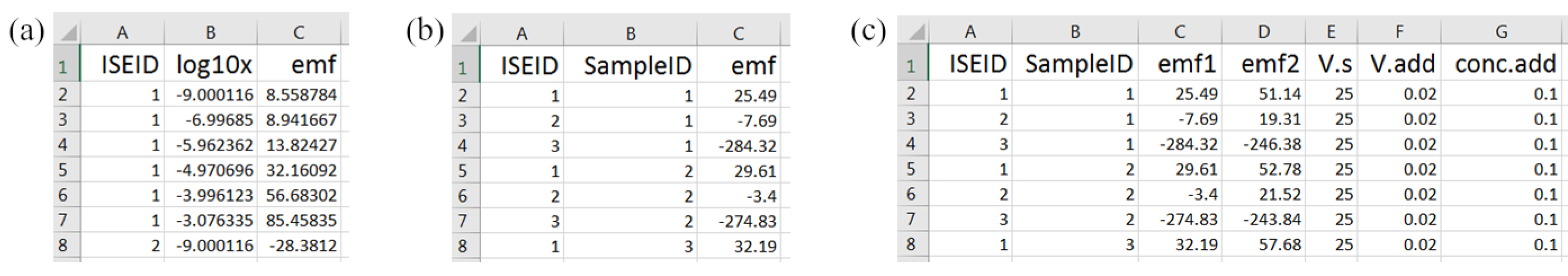Image resolution: width=1568 pixels, height=276 pixels.
Task: Click select-all corner triangle in table (c)
Action: click(914, 31)
